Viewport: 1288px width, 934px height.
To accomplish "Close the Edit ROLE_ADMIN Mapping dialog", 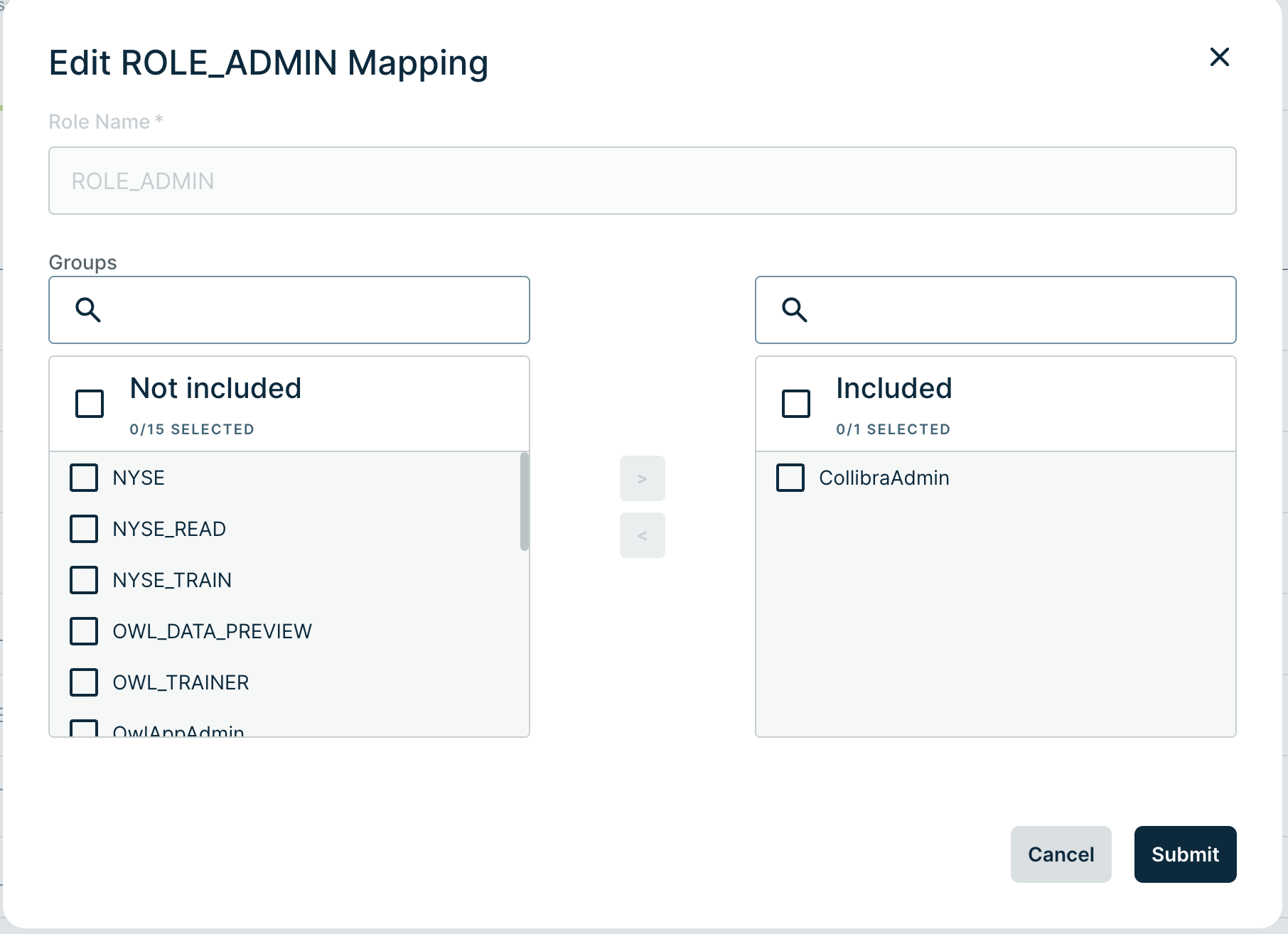I will (1219, 57).
